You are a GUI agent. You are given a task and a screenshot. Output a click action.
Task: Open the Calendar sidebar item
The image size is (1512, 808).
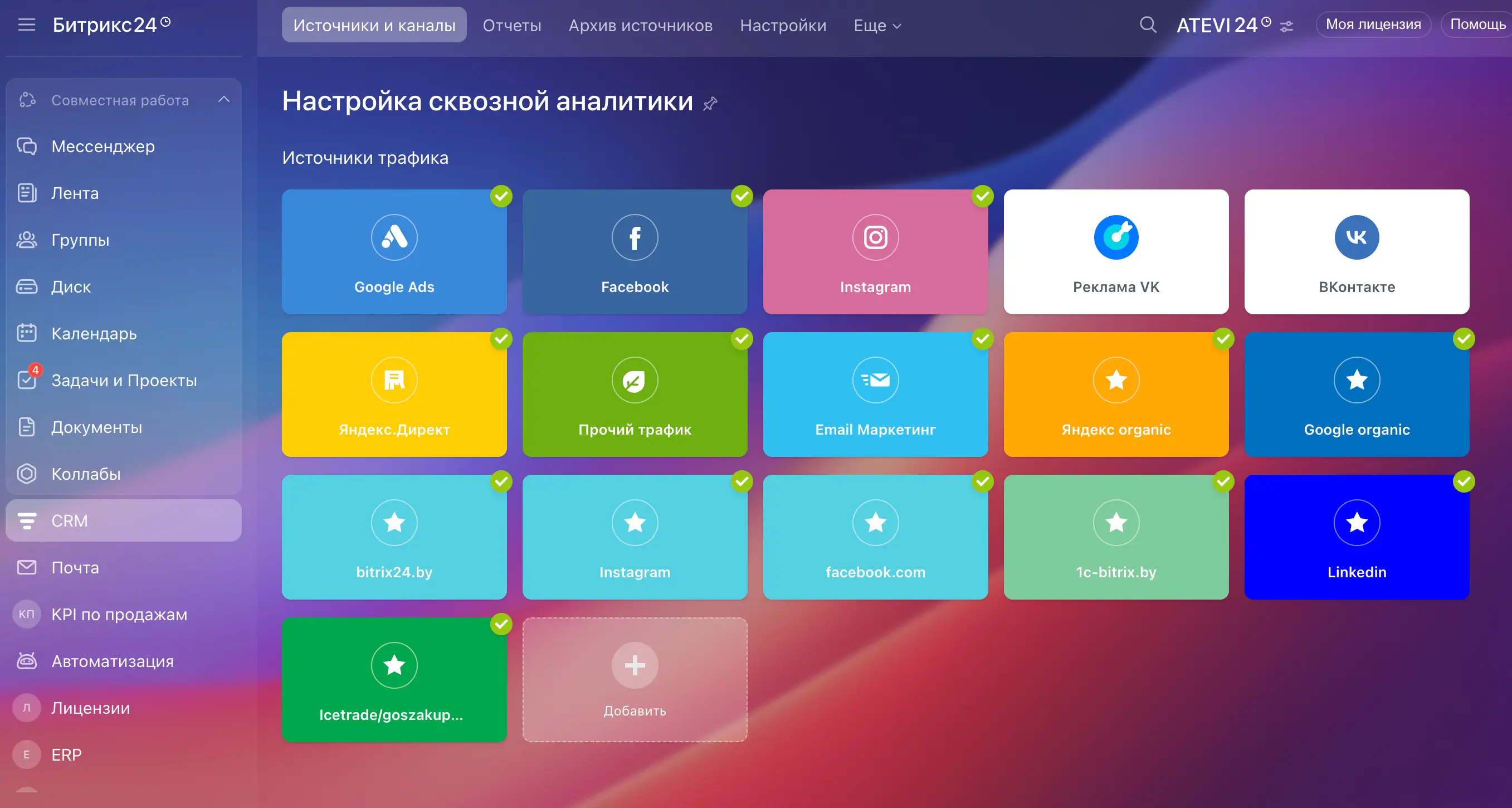pos(94,334)
